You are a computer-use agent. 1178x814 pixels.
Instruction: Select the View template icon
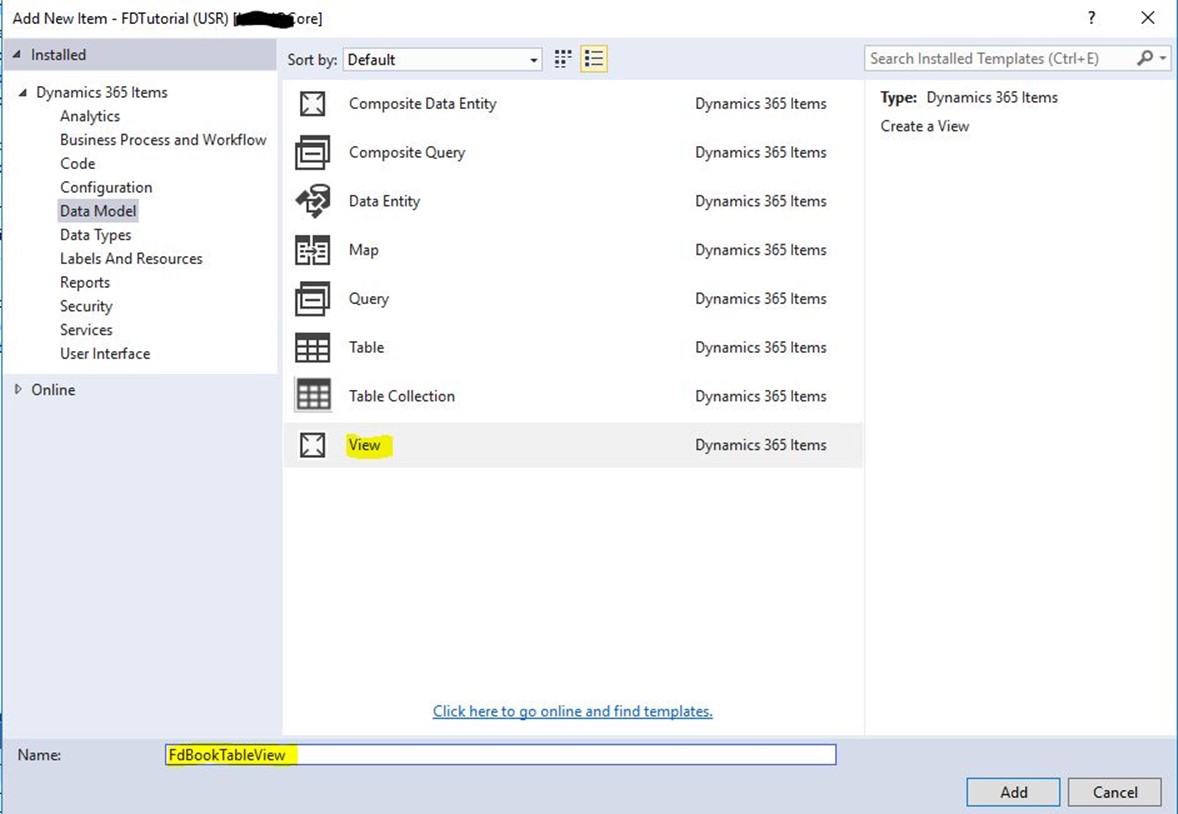pyautogui.click(x=313, y=445)
